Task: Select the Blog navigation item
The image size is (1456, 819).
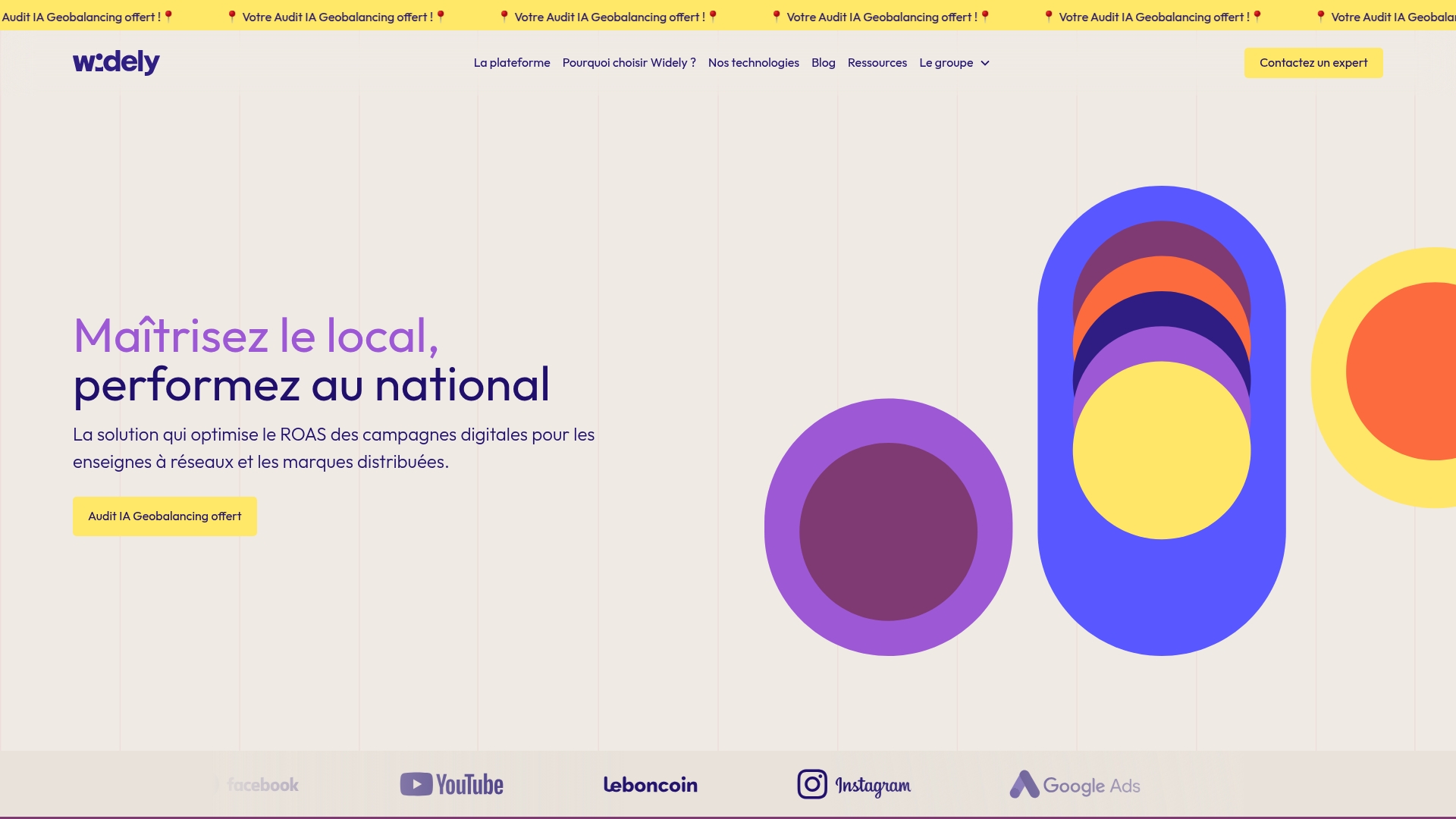Action: point(823,63)
